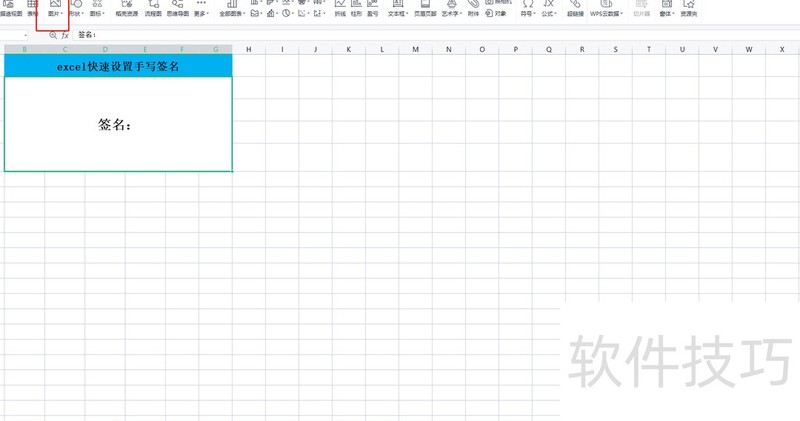The width and height of the screenshot is (800, 421).
Task: Open the 形状 shapes menu
Action: click(x=76, y=9)
